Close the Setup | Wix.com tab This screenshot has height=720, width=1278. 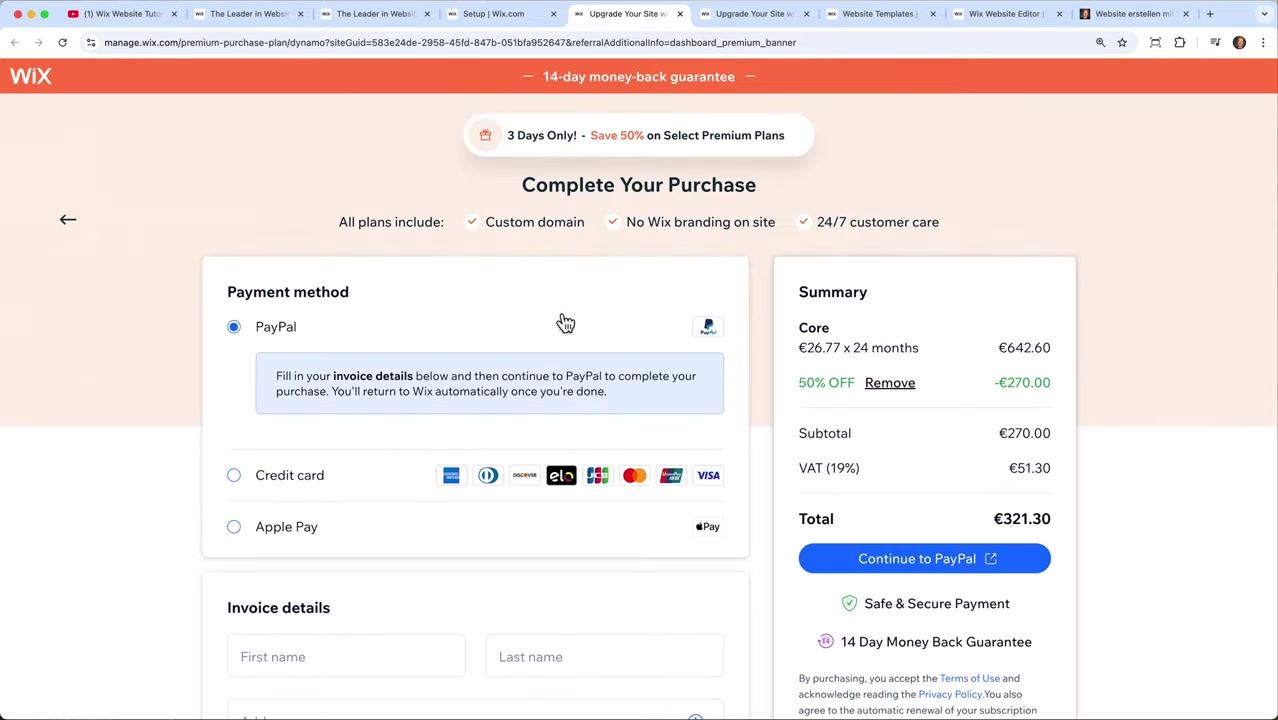553,14
